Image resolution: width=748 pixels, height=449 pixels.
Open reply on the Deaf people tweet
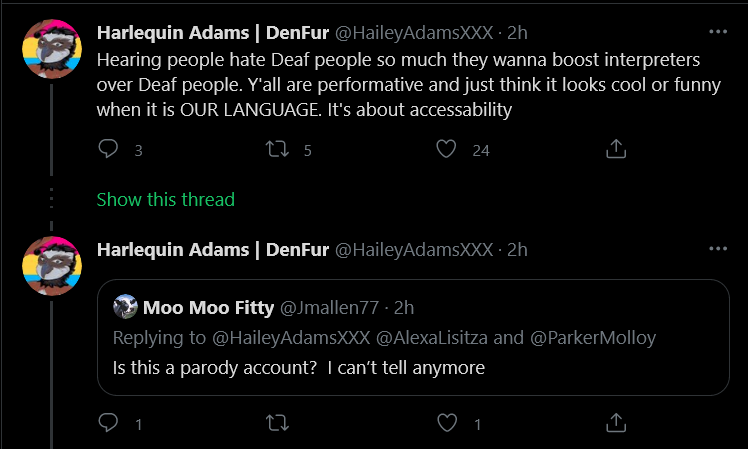pyautogui.click(x=108, y=149)
